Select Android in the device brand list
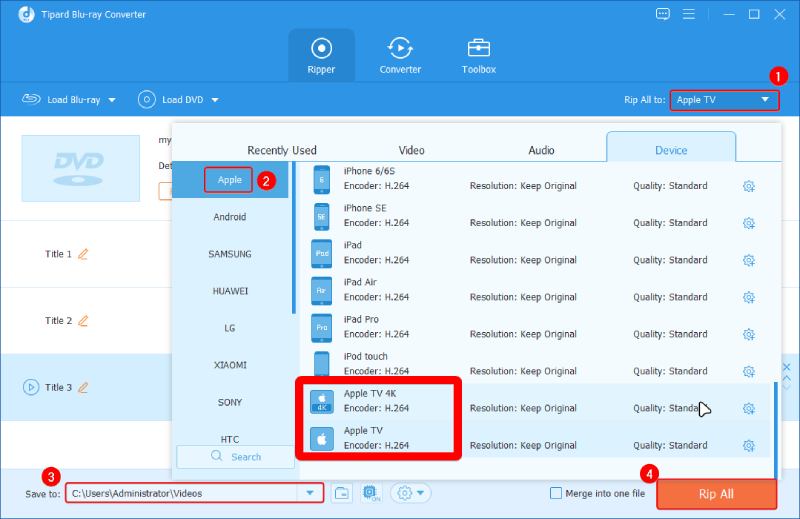The image size is (800, 519). click(x=230, y=217)
